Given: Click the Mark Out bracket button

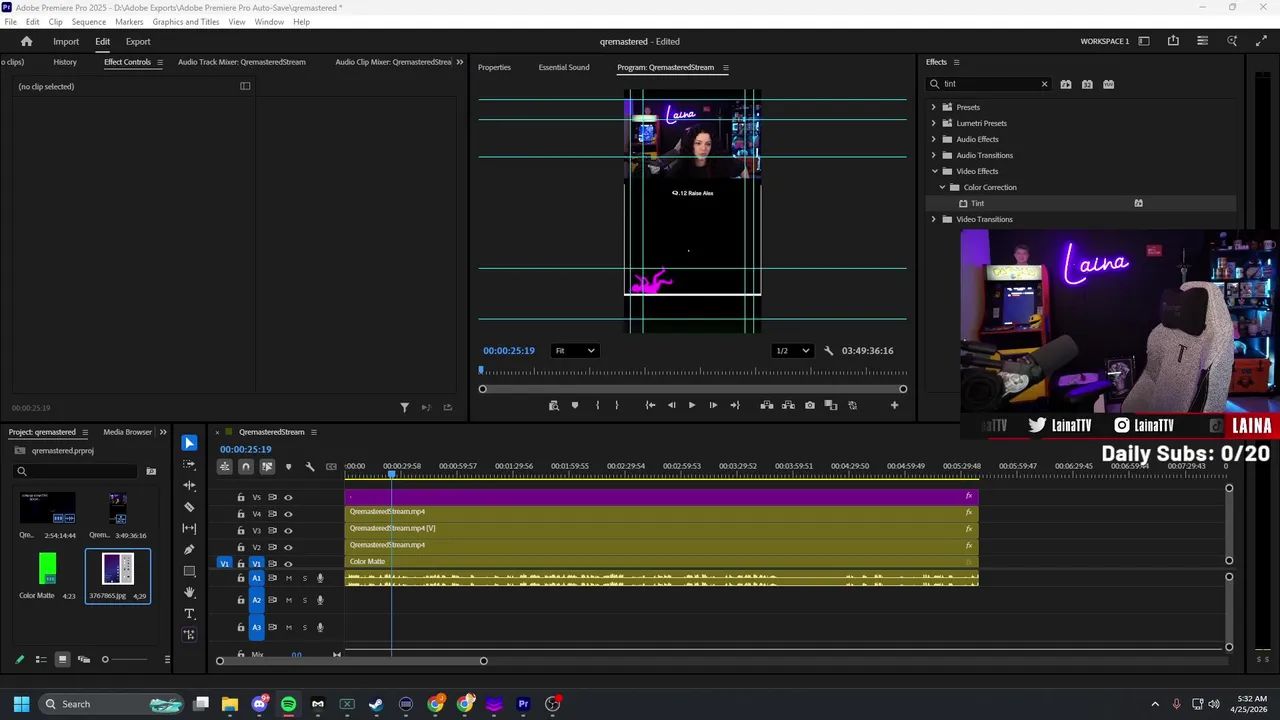Looking at the screenshot, I should tap(616, 405).
